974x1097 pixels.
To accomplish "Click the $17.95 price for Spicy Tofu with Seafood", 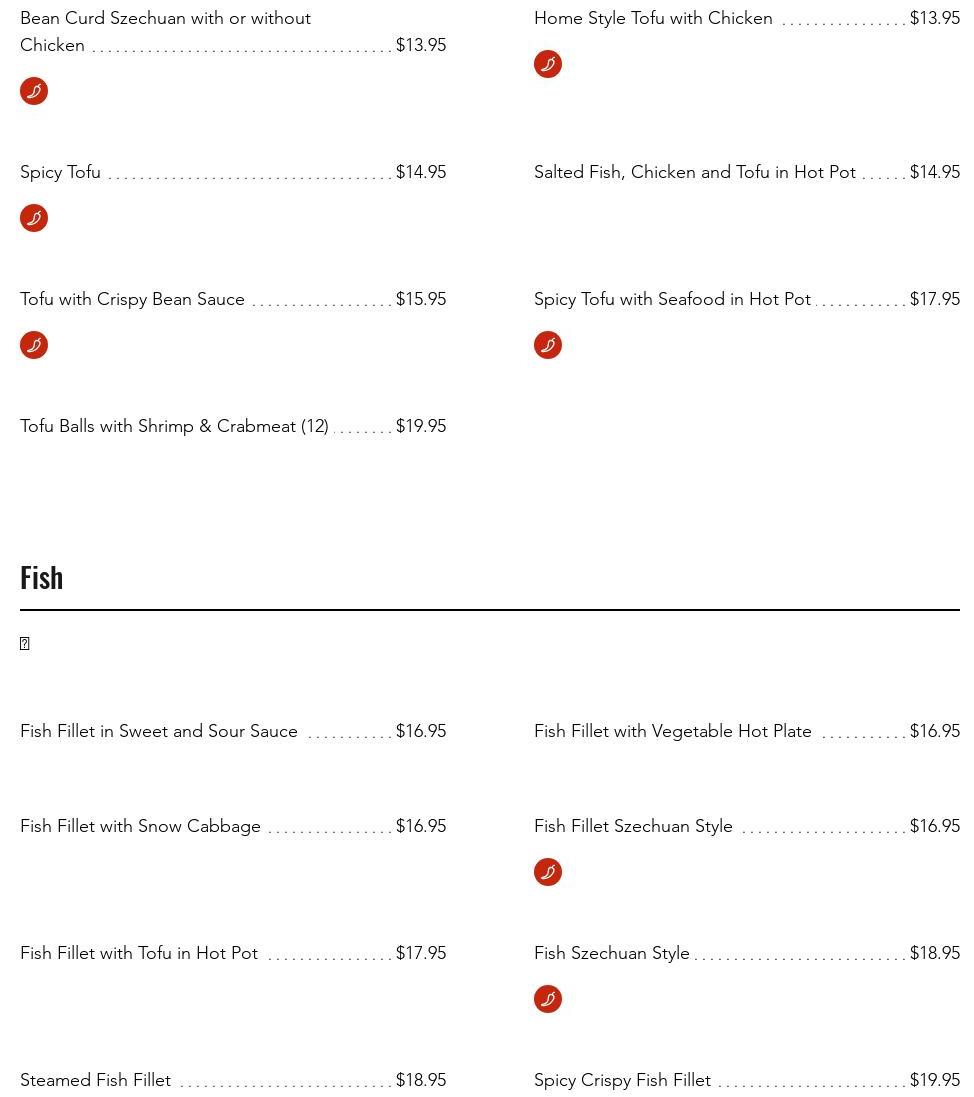I will (x=934, y=299).
